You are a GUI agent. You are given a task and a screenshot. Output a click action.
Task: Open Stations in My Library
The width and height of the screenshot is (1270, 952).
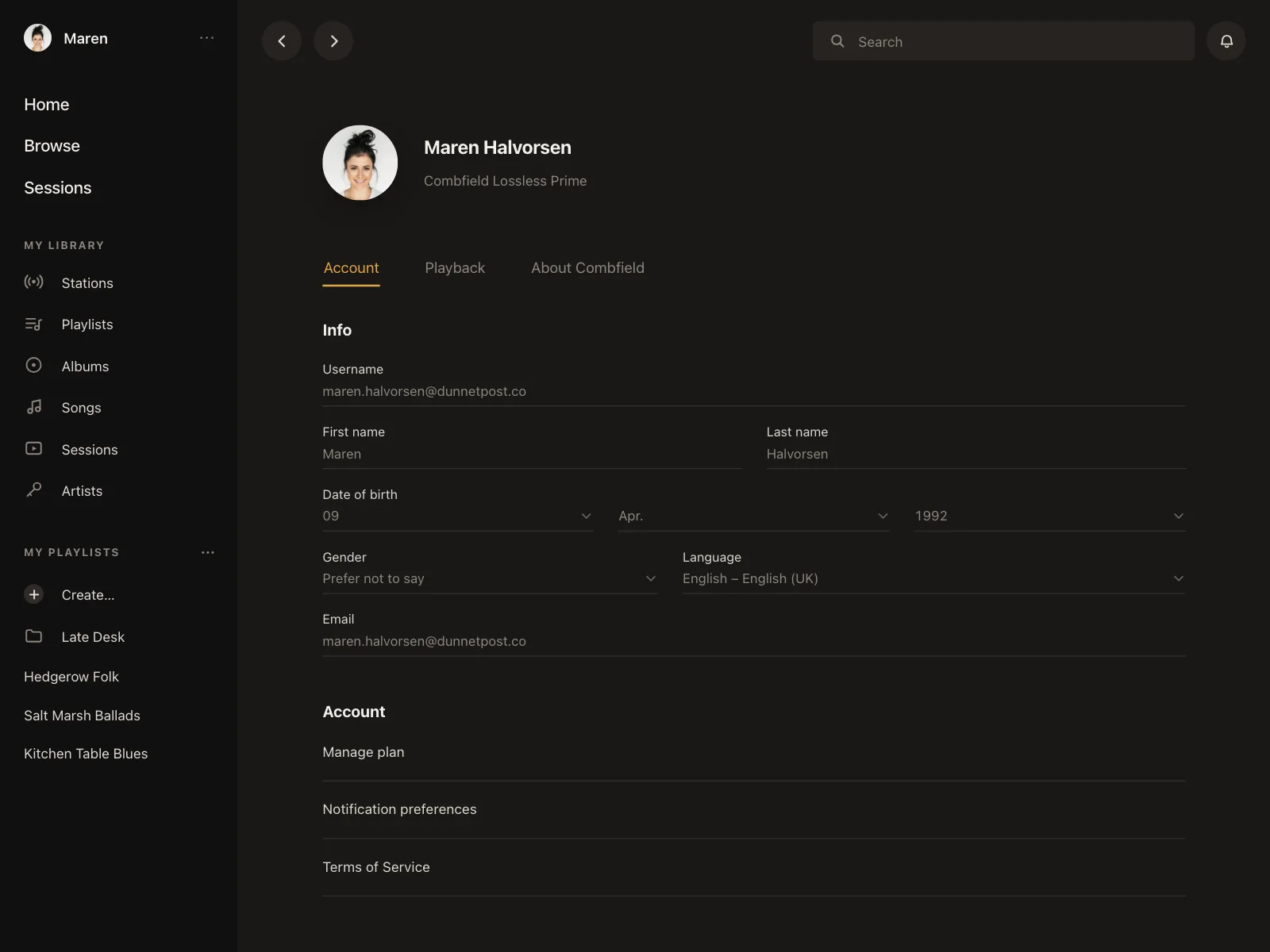(87, 283)
